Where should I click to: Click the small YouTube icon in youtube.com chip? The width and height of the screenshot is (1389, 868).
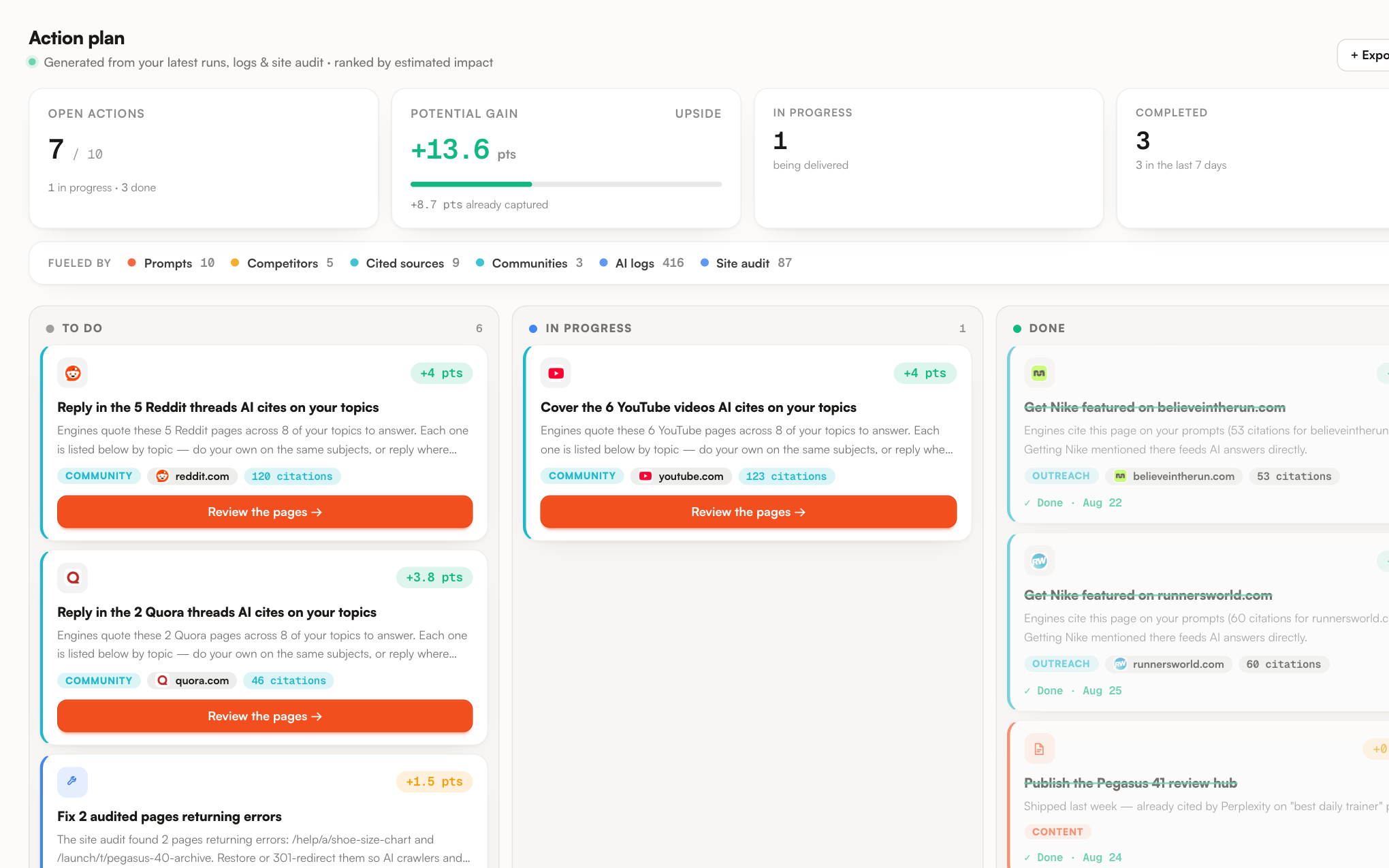[645, 476]
